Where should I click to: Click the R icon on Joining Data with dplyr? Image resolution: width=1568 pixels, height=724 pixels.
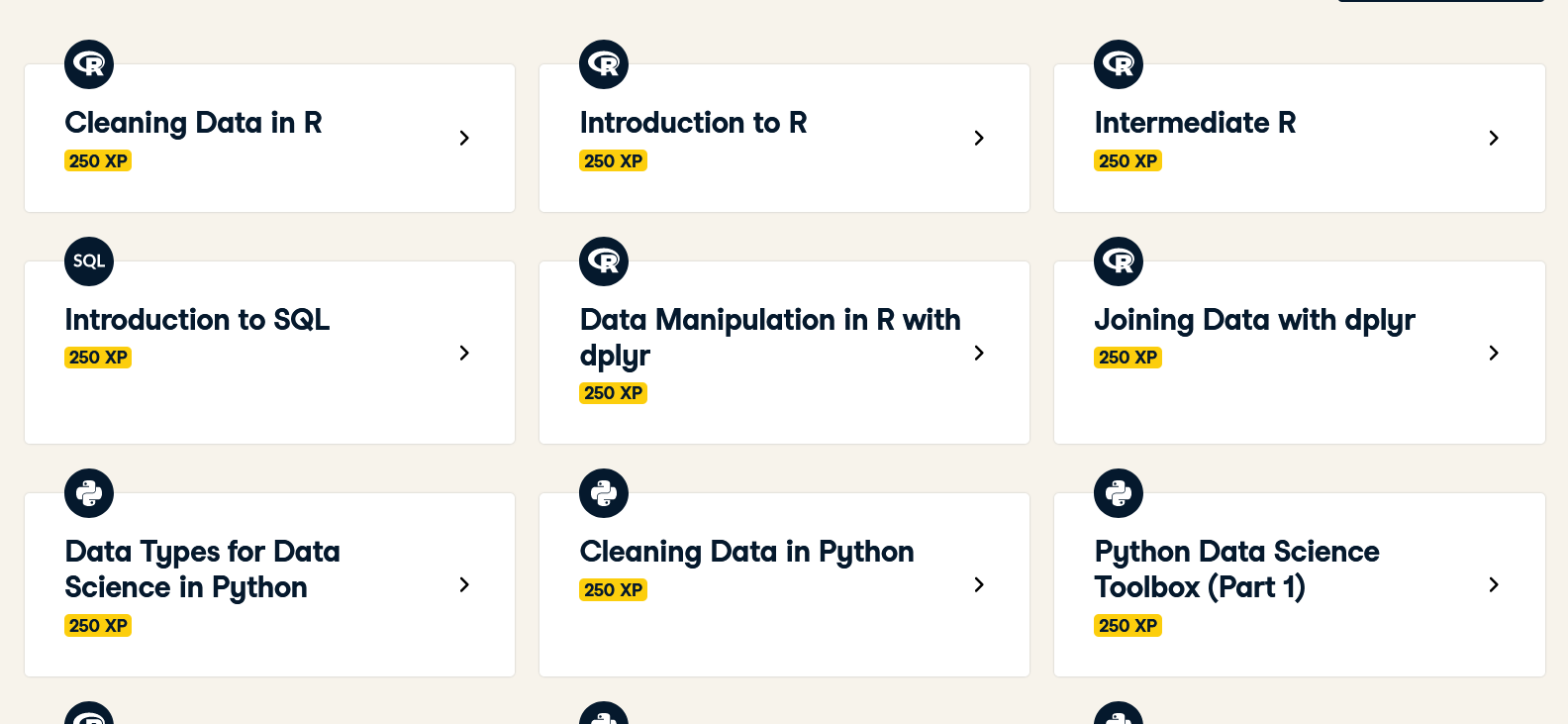[x=1119, y=261]
